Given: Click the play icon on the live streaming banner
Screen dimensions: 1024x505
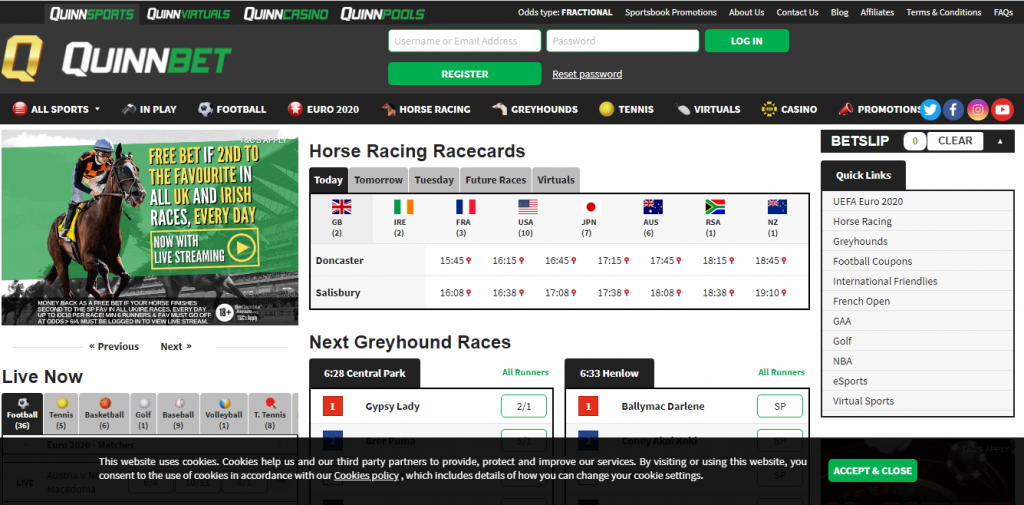Looking at the screenshot, I should point(240,246).
